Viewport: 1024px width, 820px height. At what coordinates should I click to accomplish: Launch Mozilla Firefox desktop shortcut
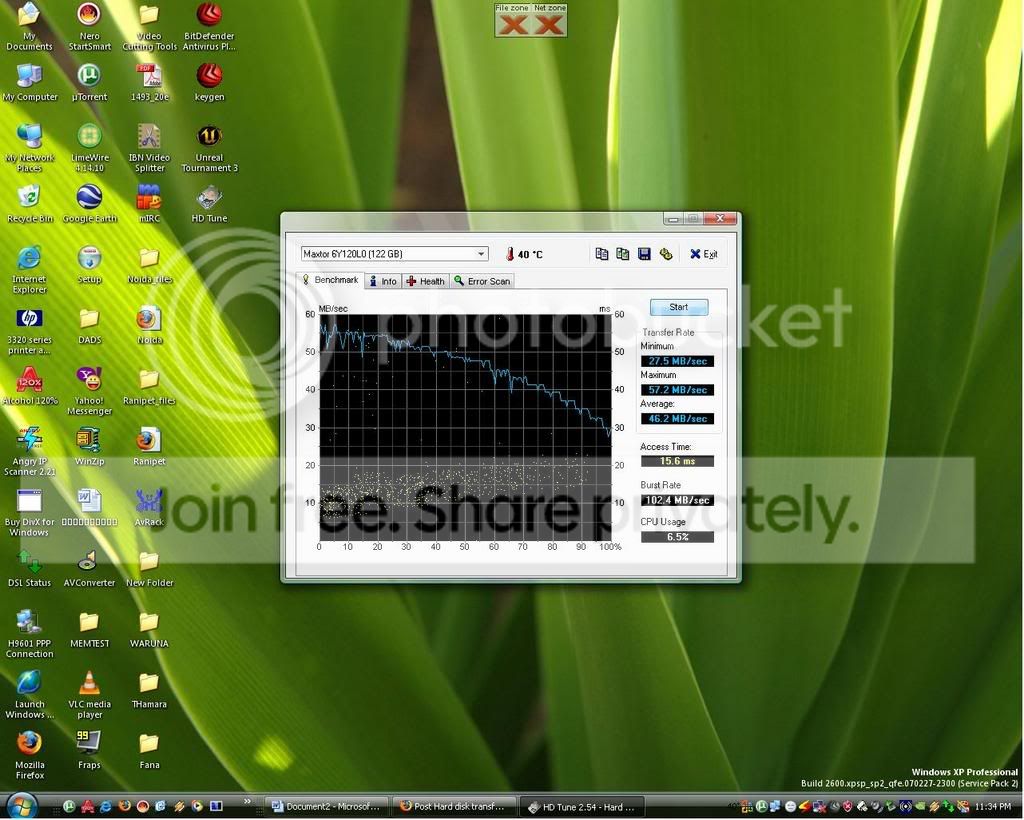click(x=29, y=755)
